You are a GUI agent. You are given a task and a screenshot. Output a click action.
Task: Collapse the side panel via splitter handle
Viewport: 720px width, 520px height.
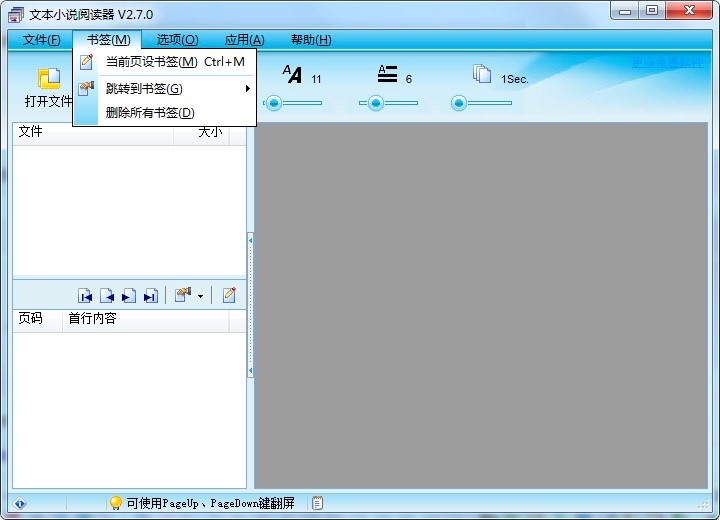tap(250, 305)
